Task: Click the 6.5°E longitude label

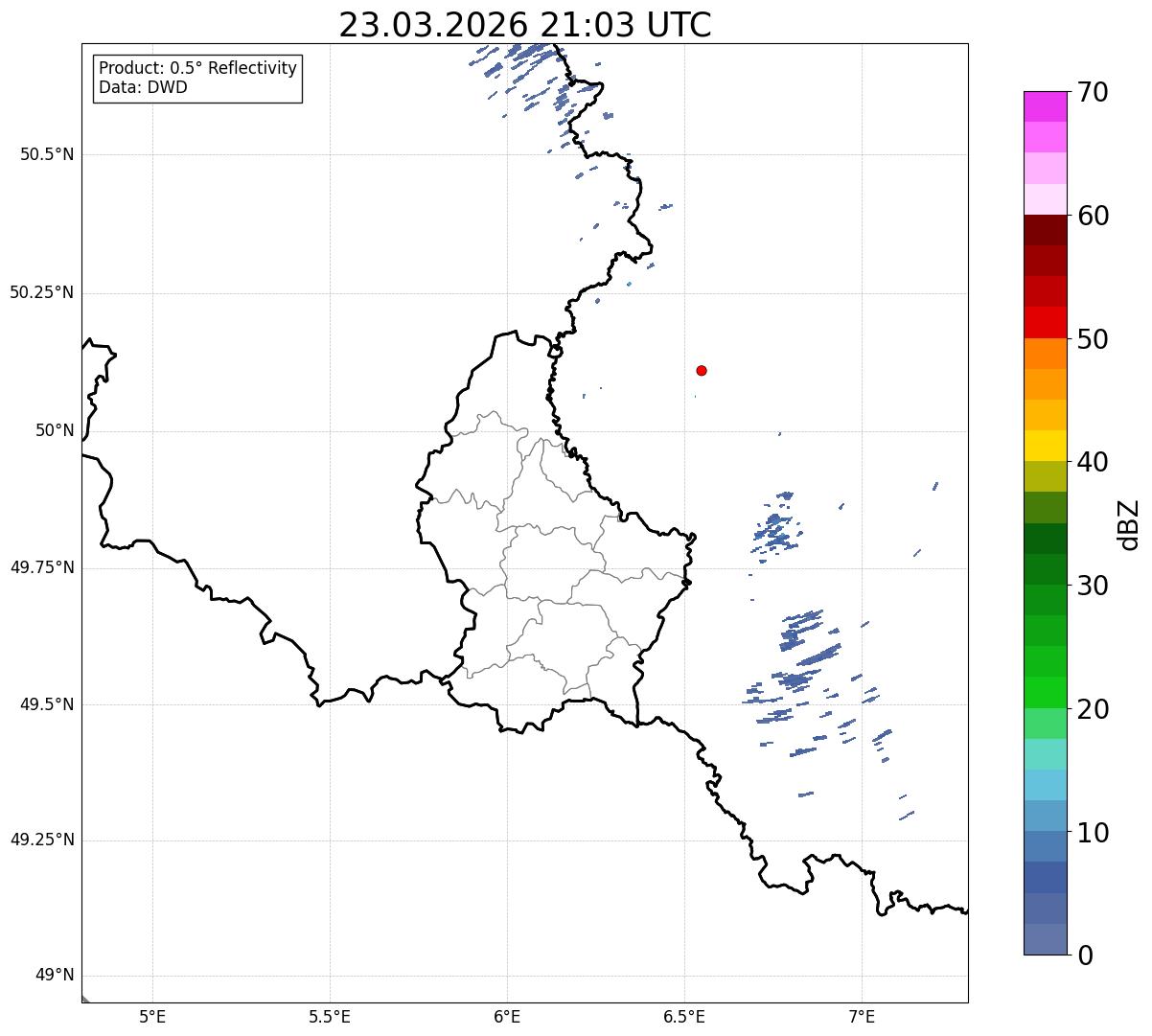Action: tap(684, 1016)
